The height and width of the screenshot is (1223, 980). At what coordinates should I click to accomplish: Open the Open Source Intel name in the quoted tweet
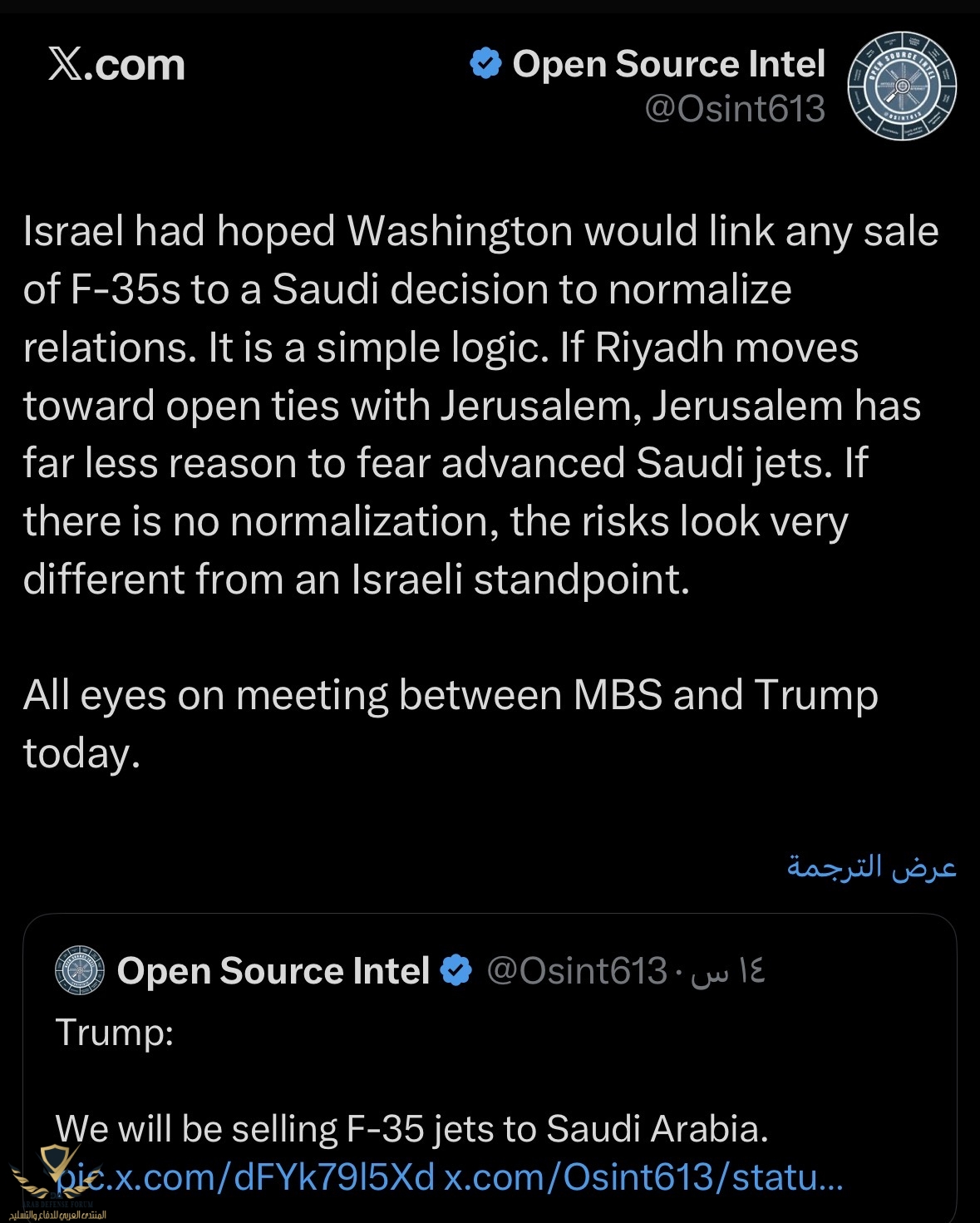[273, 970]
